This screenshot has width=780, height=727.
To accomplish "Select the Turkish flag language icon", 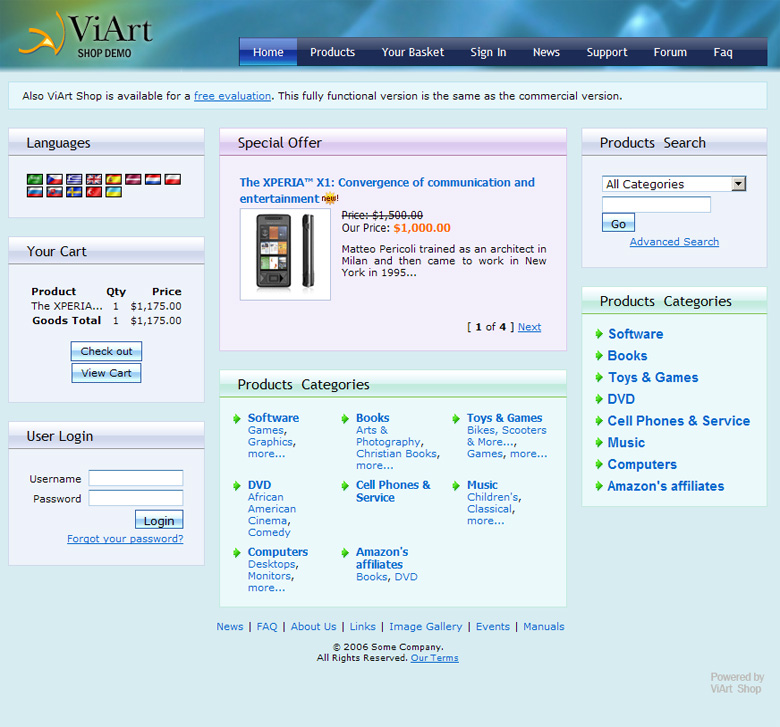I will tap(94, 192).
